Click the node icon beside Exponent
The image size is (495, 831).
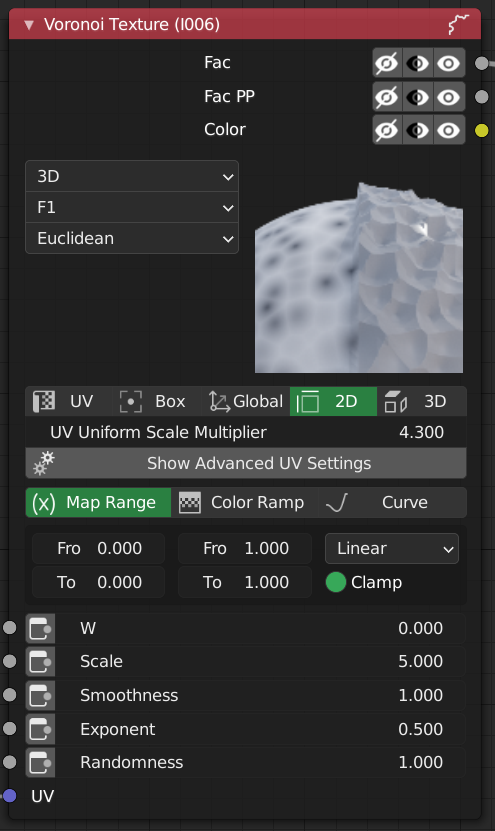(x=40, y=729)
